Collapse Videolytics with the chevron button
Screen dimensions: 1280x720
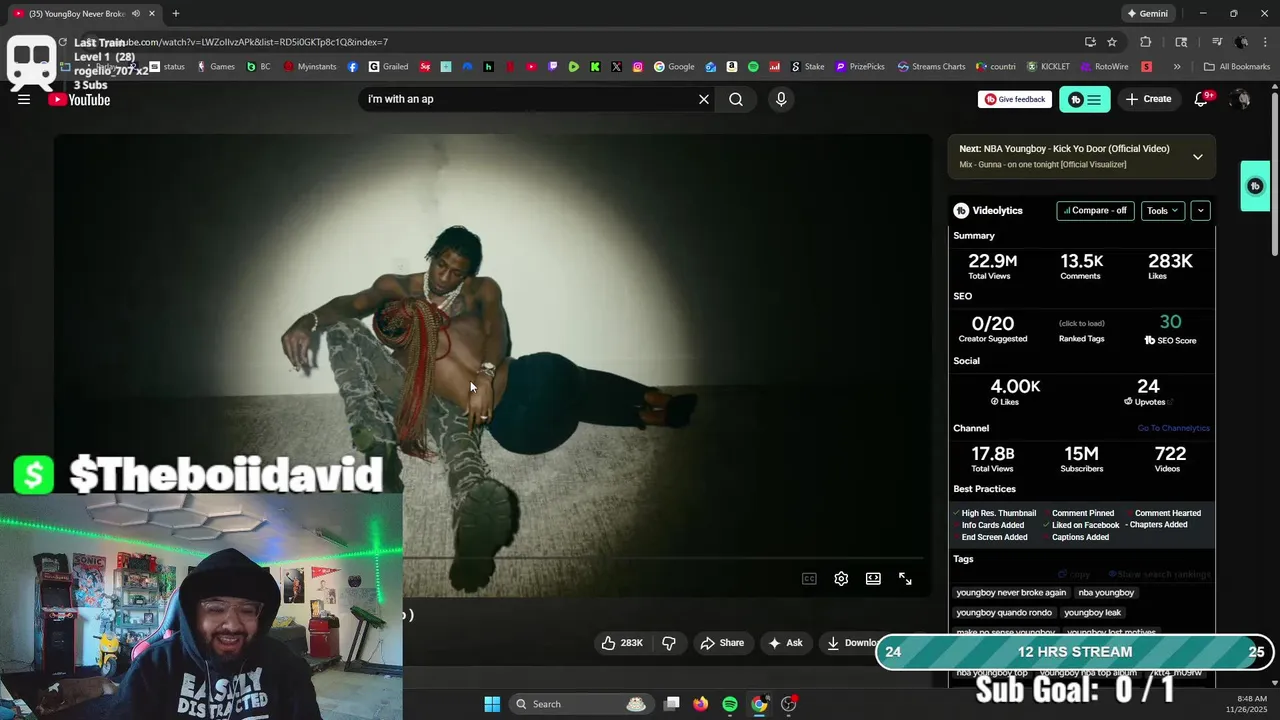point(1201,211)
